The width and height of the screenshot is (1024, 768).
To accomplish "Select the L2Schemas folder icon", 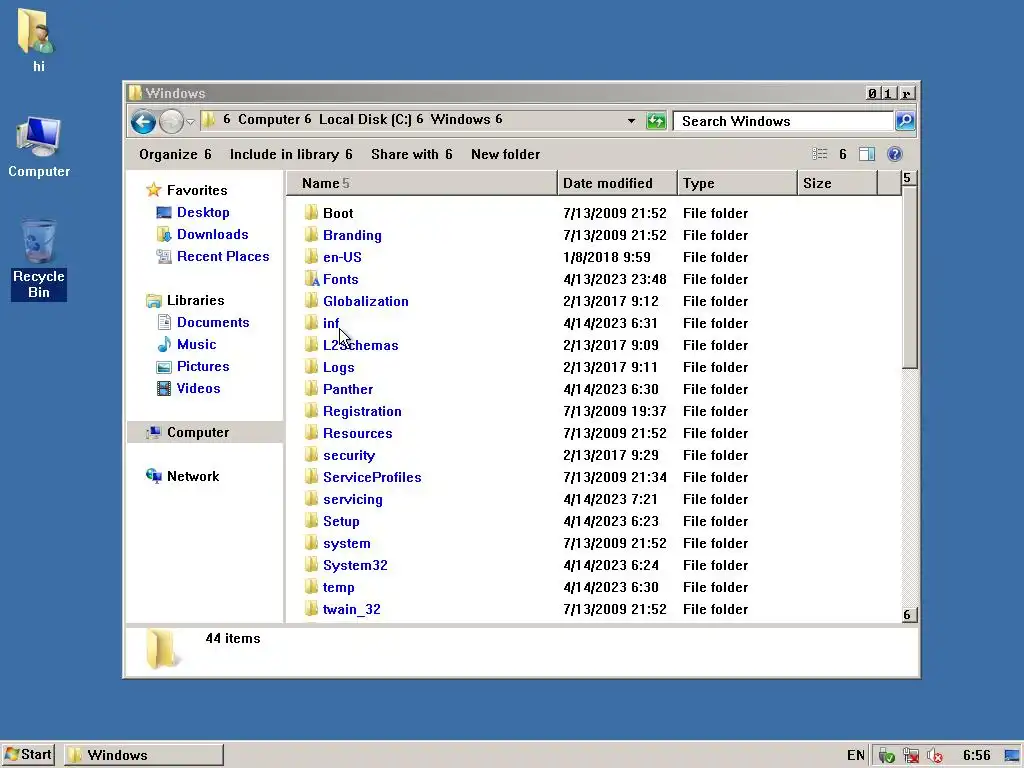I will [312, 345].
